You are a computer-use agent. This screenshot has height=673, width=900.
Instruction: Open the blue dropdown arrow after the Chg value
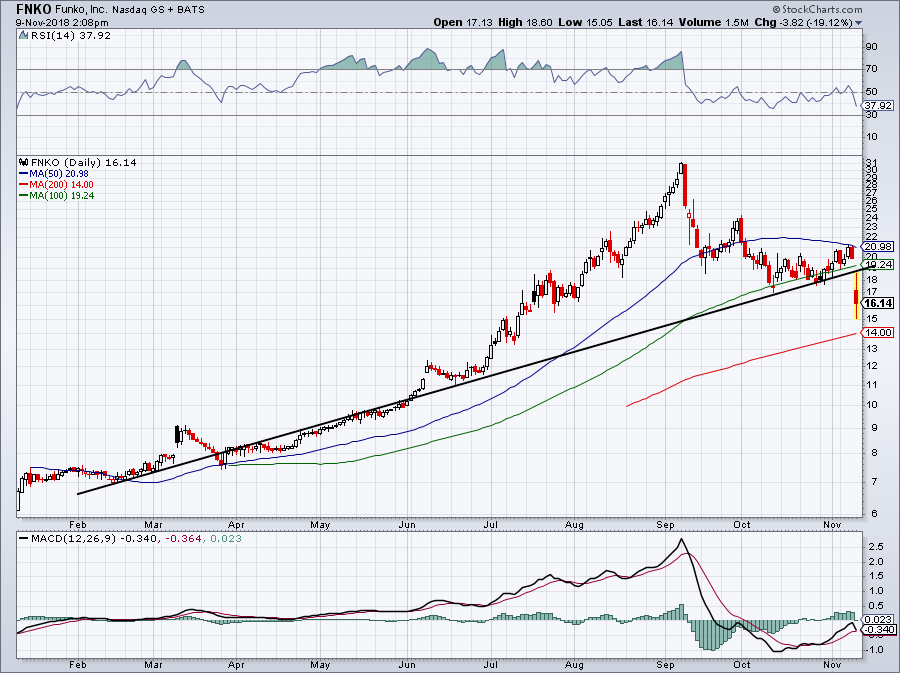click(859, 23)
